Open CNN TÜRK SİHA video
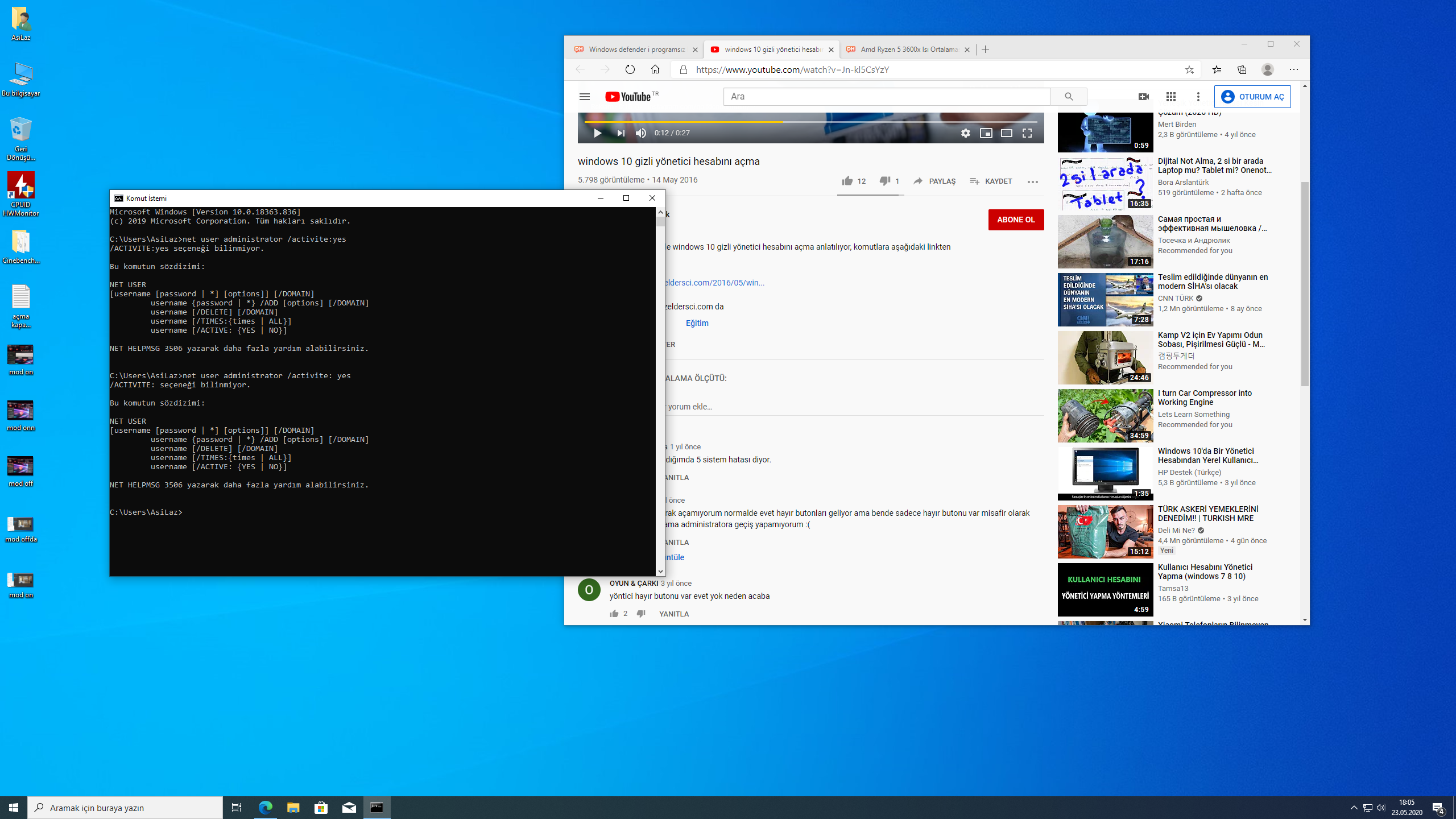 [x=1105, y=300]
